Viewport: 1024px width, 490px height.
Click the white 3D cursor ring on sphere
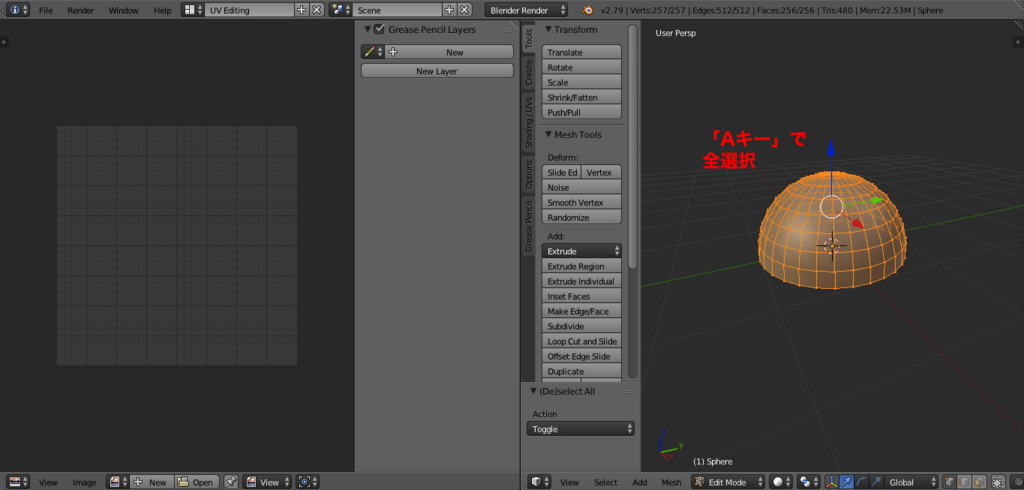coord(832,205)
